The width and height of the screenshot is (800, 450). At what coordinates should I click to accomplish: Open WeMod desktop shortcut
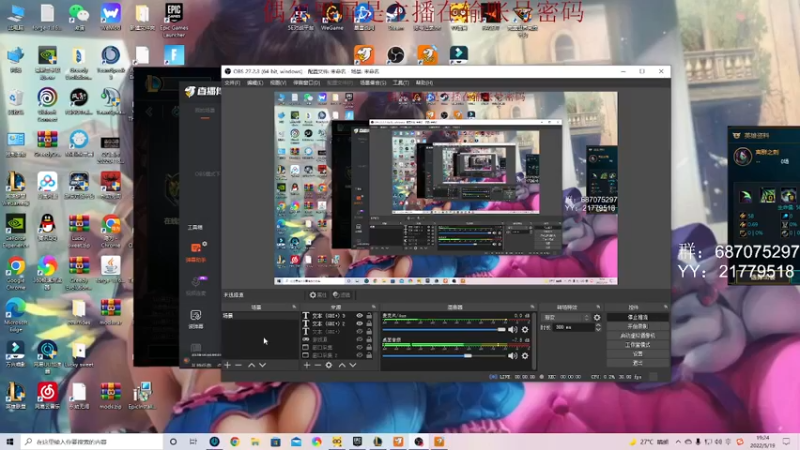click(111, 17)
